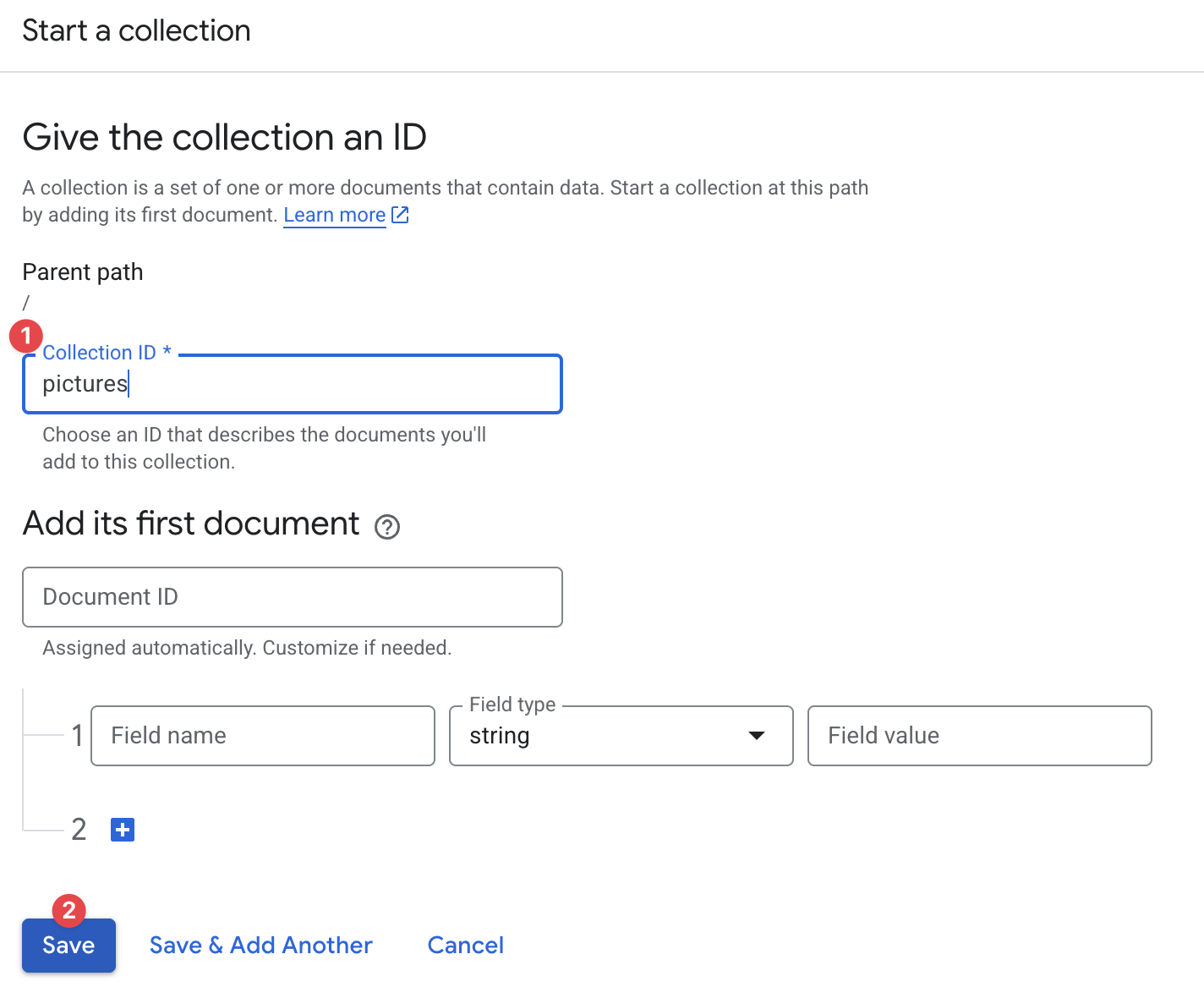Cancel the collection creation
Image resolution: width=1204 pixels, height=998 pixels.
[x=465, y=945]
